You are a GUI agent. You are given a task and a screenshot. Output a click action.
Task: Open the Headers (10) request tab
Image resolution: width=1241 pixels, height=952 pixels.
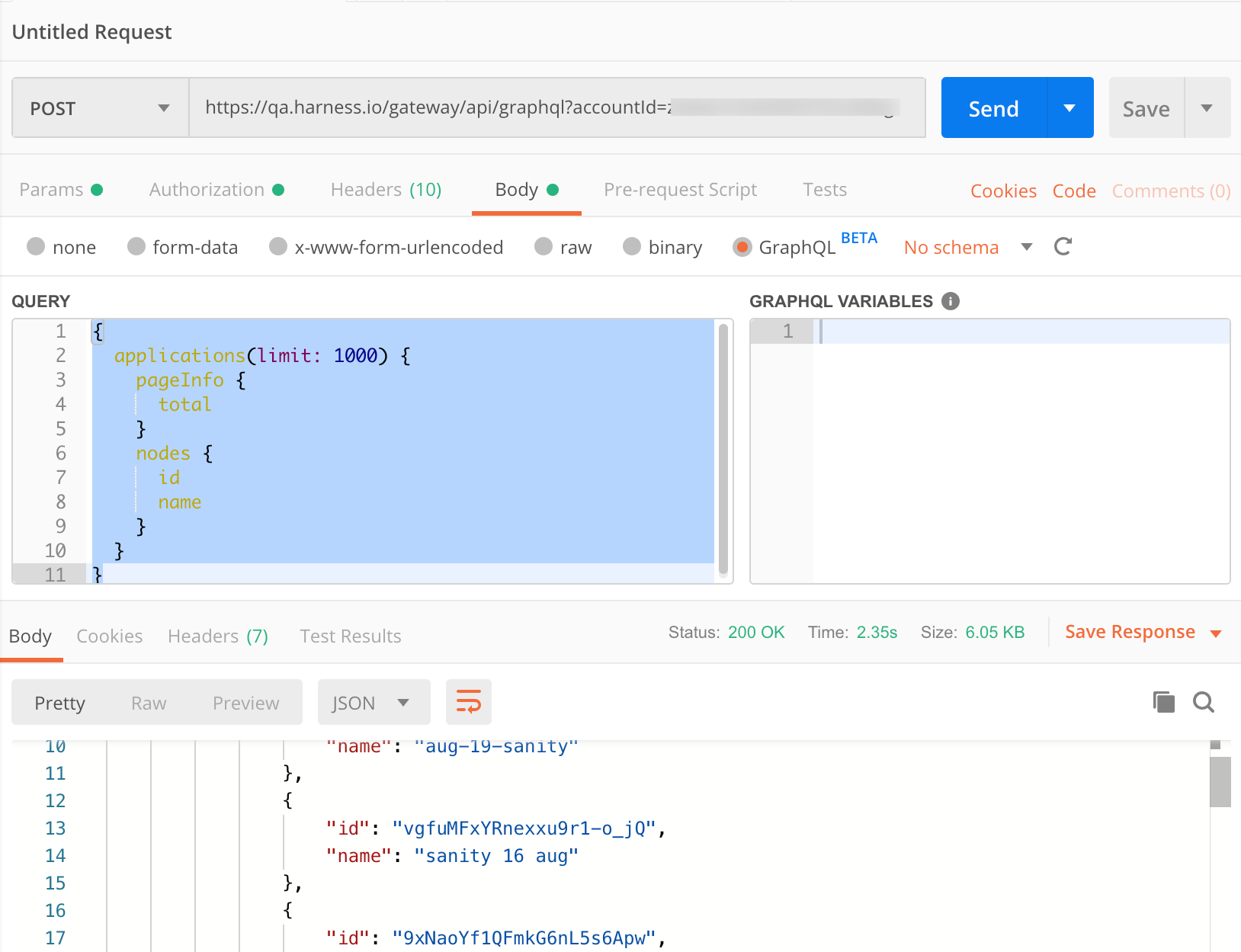pyautogui.click(x=386, y=189)
